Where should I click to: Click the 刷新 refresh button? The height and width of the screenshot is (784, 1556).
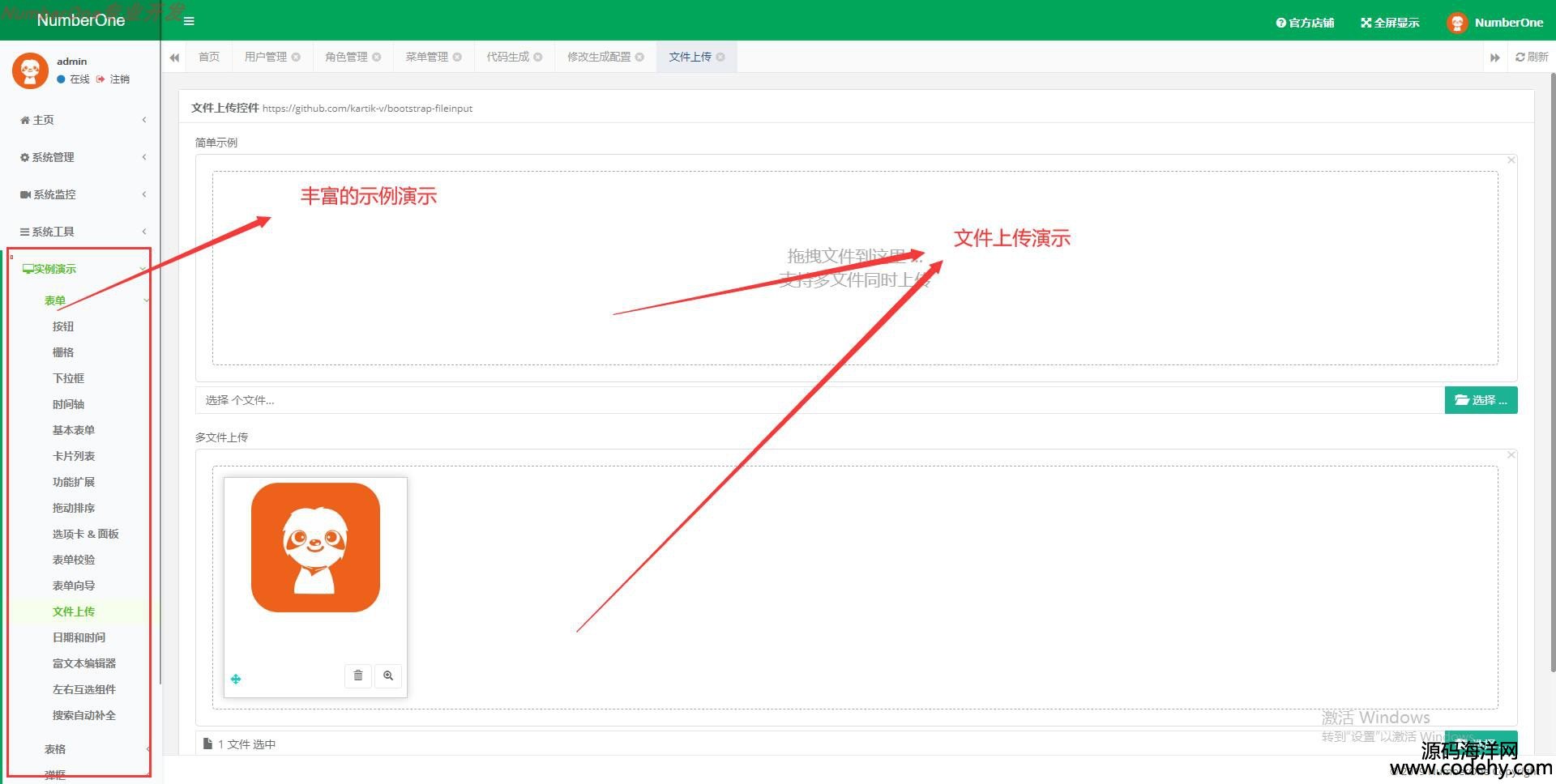[1531, 57]
